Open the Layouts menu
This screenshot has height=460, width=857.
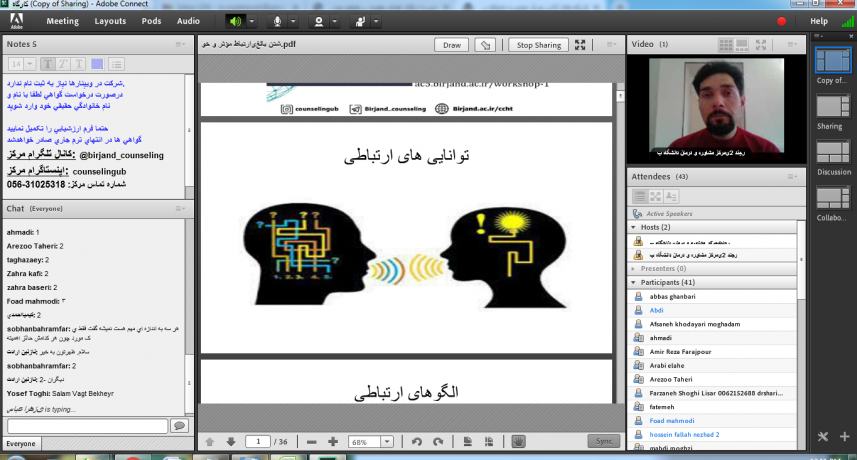[x=110, y=21]
